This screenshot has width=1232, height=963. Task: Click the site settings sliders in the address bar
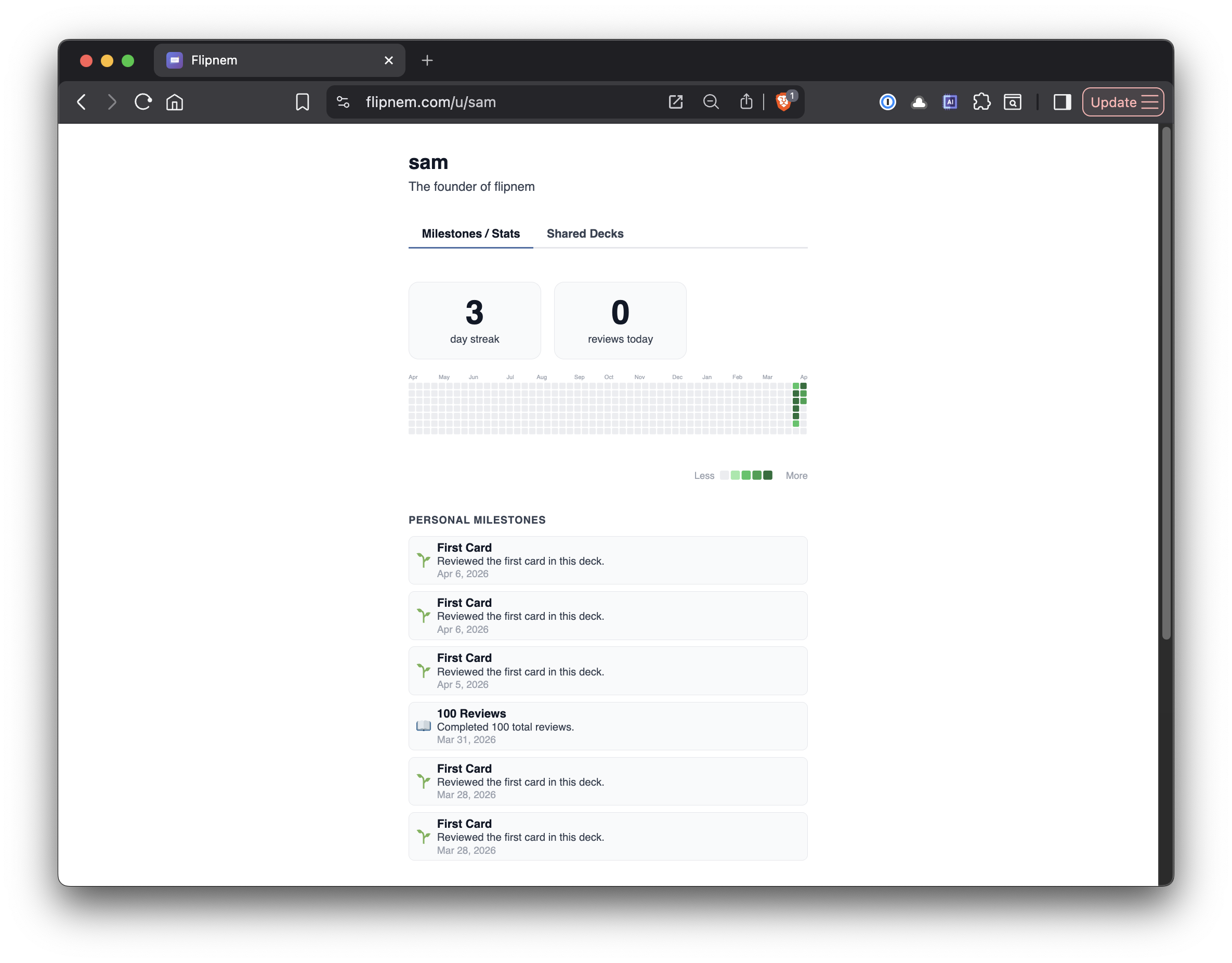click(x=343, y=102)
